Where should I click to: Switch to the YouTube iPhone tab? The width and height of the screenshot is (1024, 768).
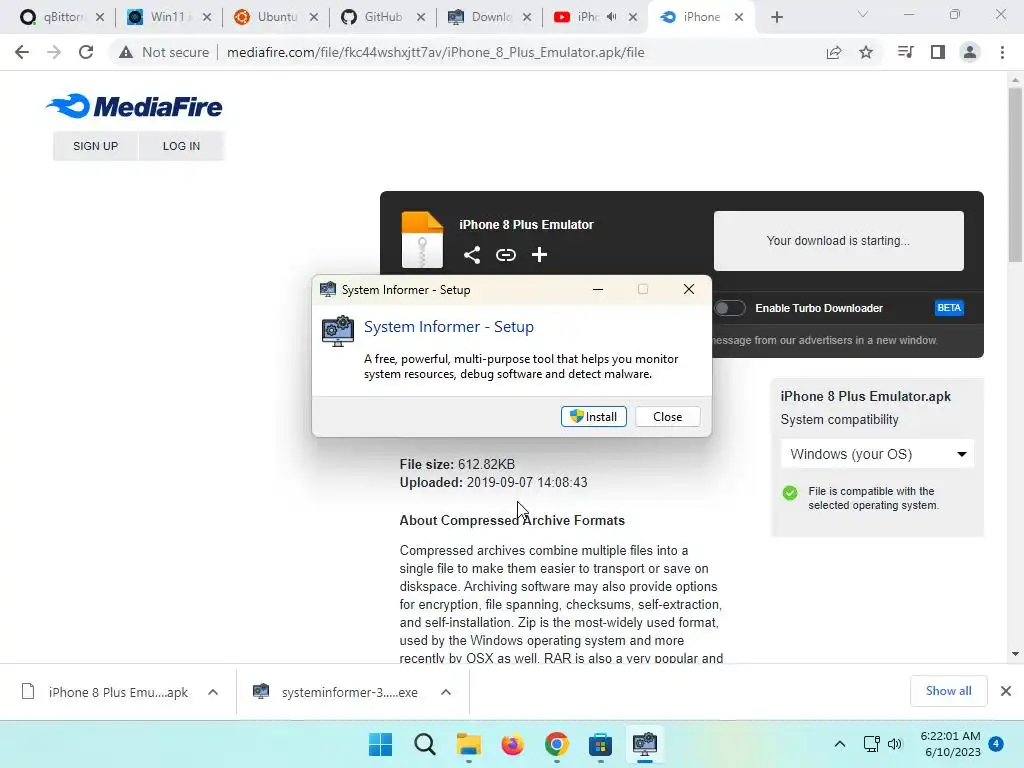[x=577, y=17]
